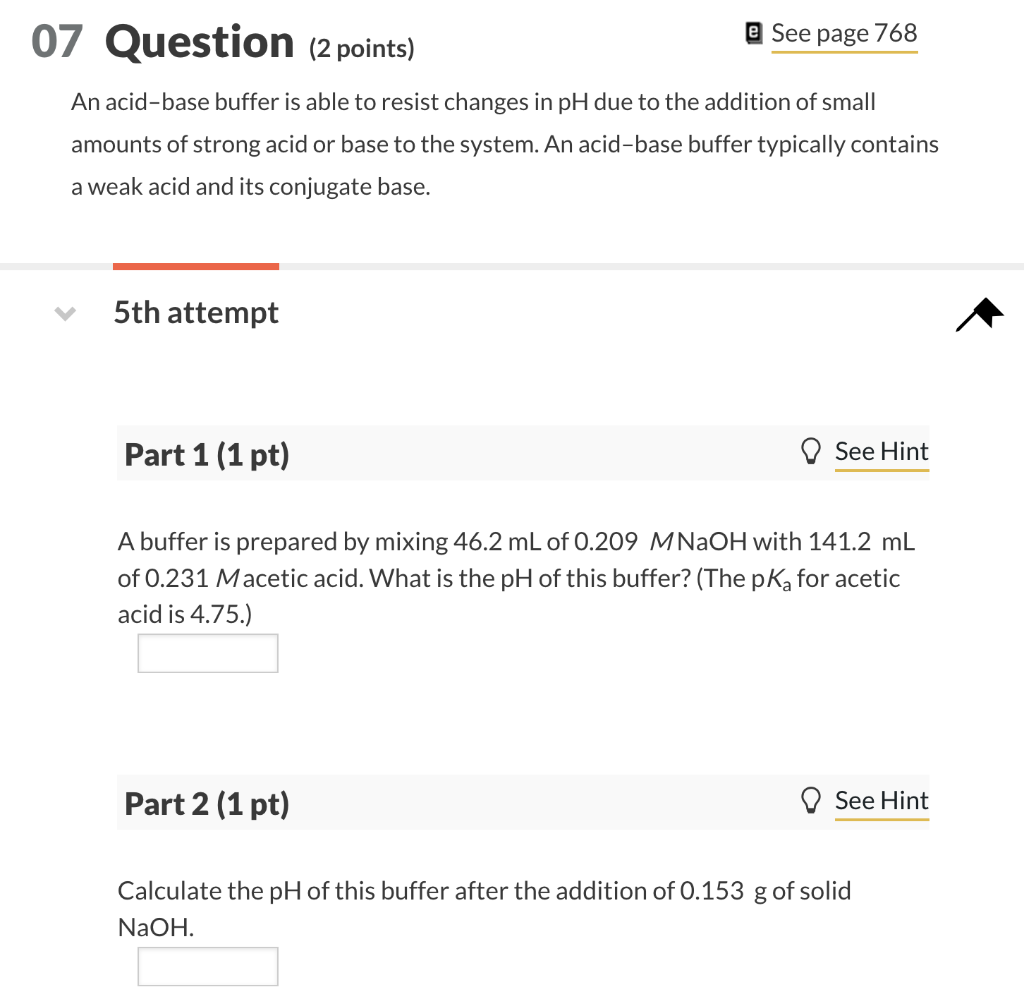Click the chevron icon left of 5th attempt

click(64, 314)
